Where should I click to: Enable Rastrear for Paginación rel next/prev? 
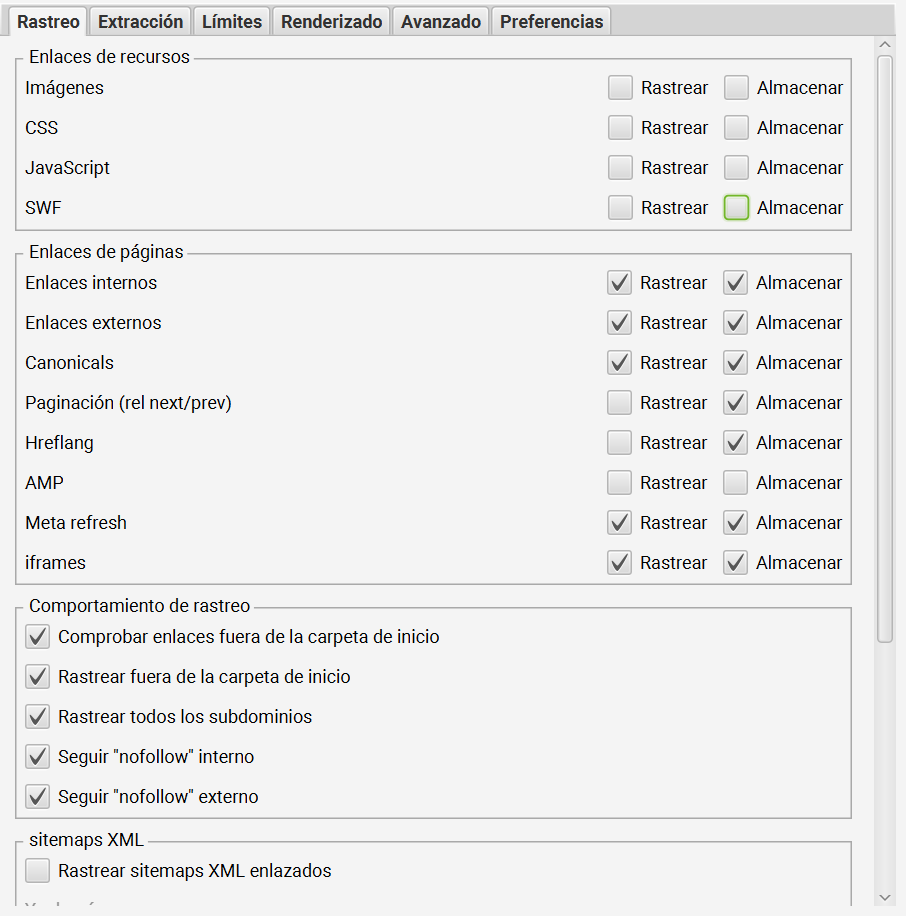[x=618, y=402]
